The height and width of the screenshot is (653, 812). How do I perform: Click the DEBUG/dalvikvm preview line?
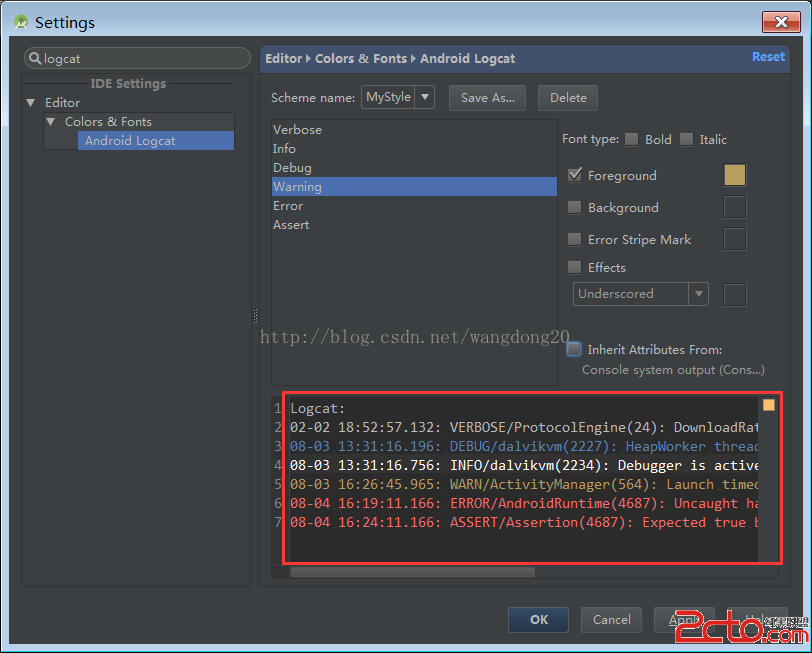tap(524, 446)
